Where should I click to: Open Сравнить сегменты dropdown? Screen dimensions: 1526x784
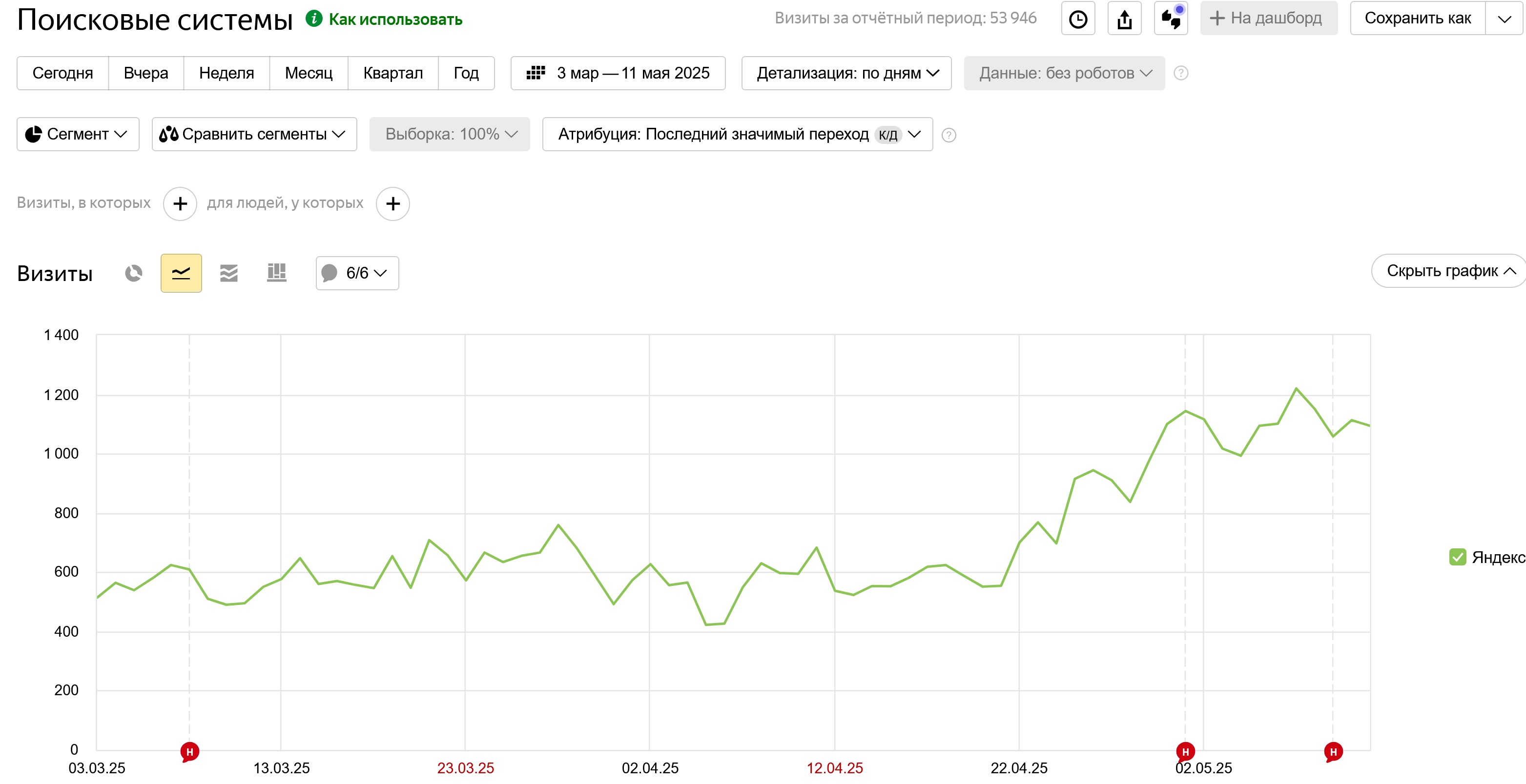pos(254,135)
